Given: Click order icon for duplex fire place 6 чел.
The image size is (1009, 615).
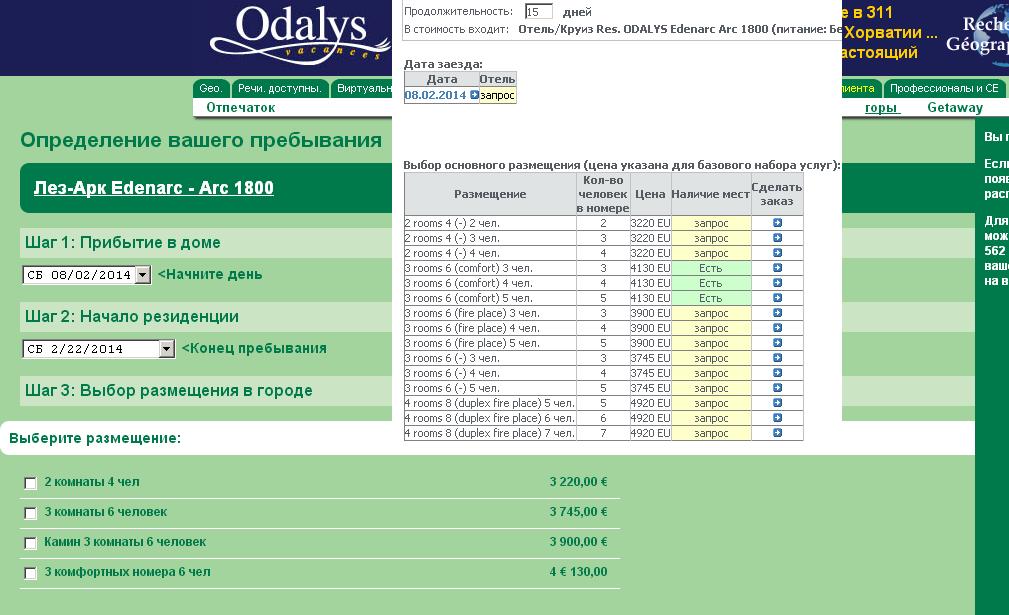Looking at the screenshot, I should click(x=777, y=418).
